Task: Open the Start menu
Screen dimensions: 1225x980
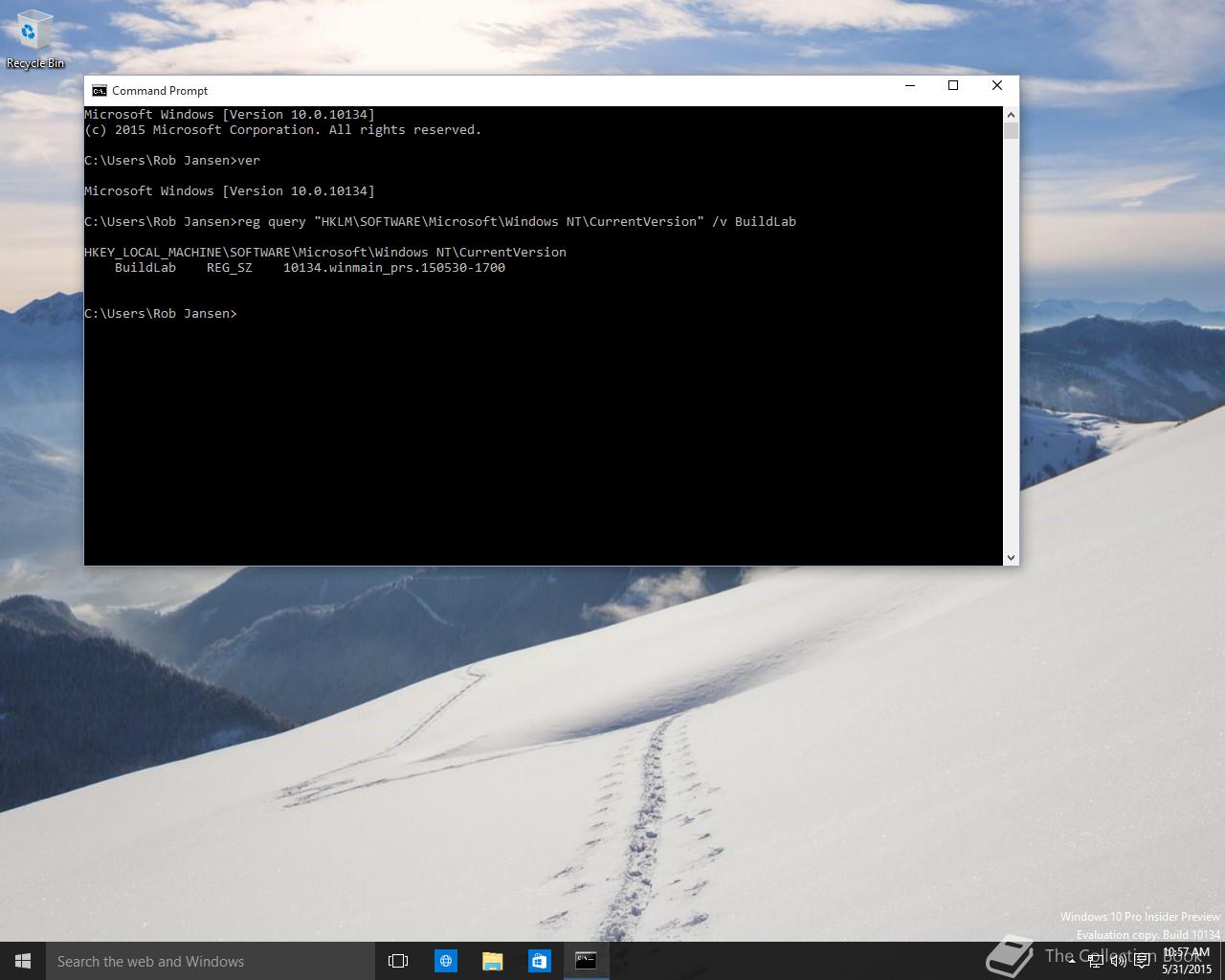Action: [23, 961]
